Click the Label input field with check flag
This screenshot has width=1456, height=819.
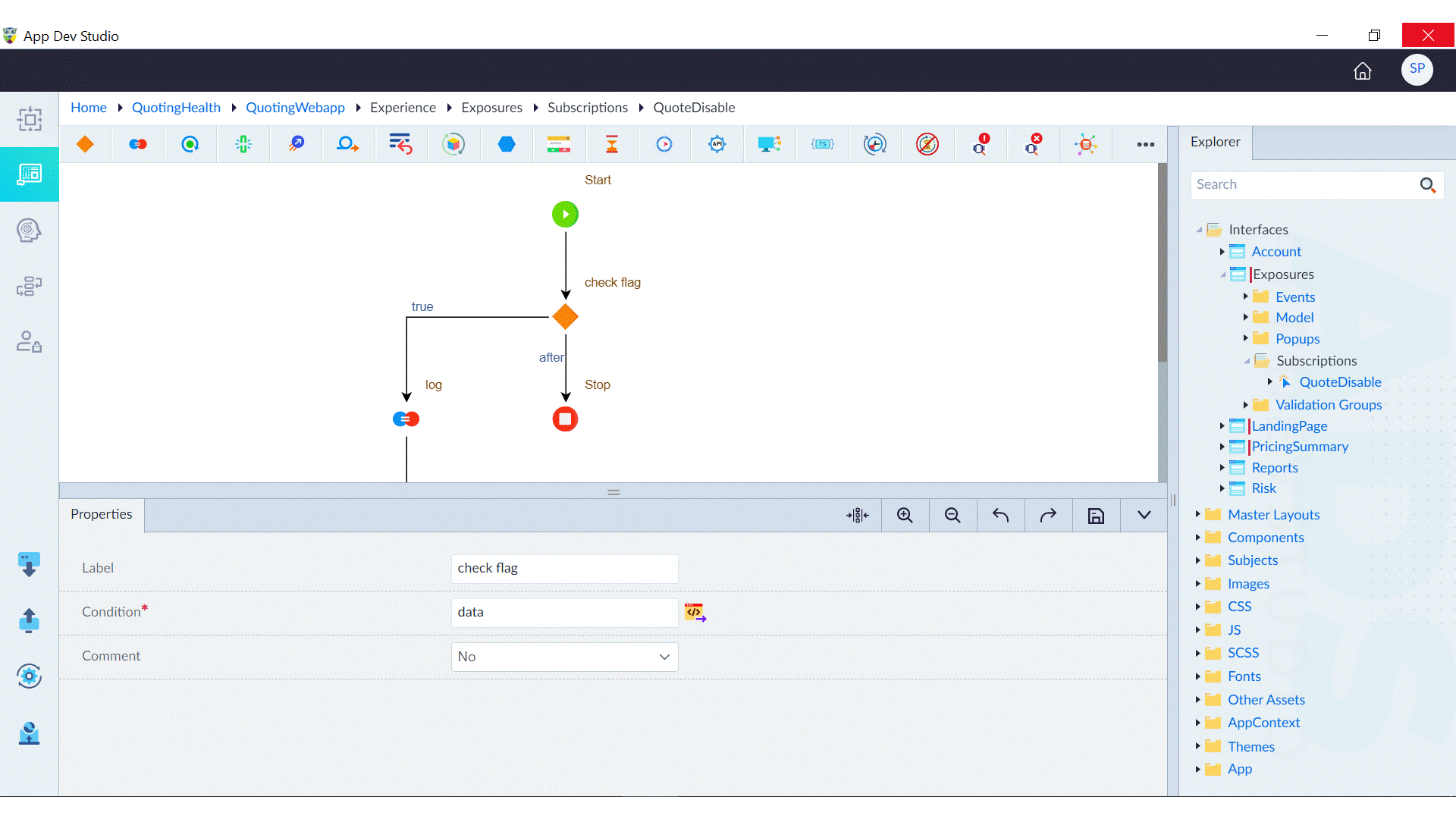(564, 569)
